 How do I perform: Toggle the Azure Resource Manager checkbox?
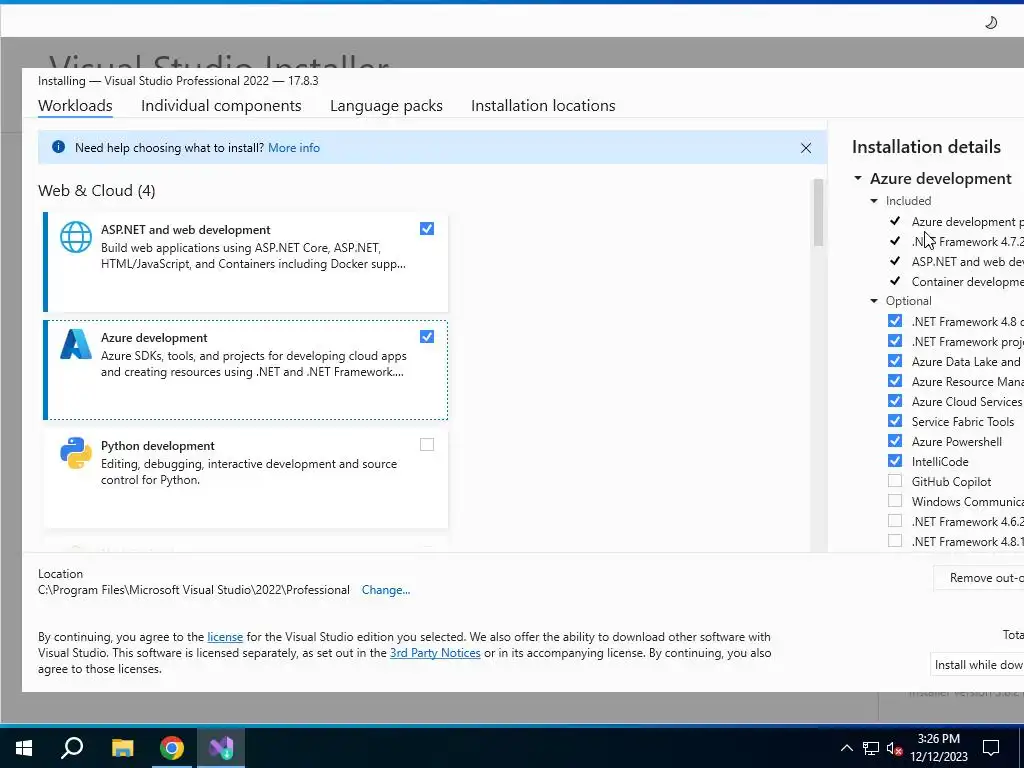[x=895, y=381]
